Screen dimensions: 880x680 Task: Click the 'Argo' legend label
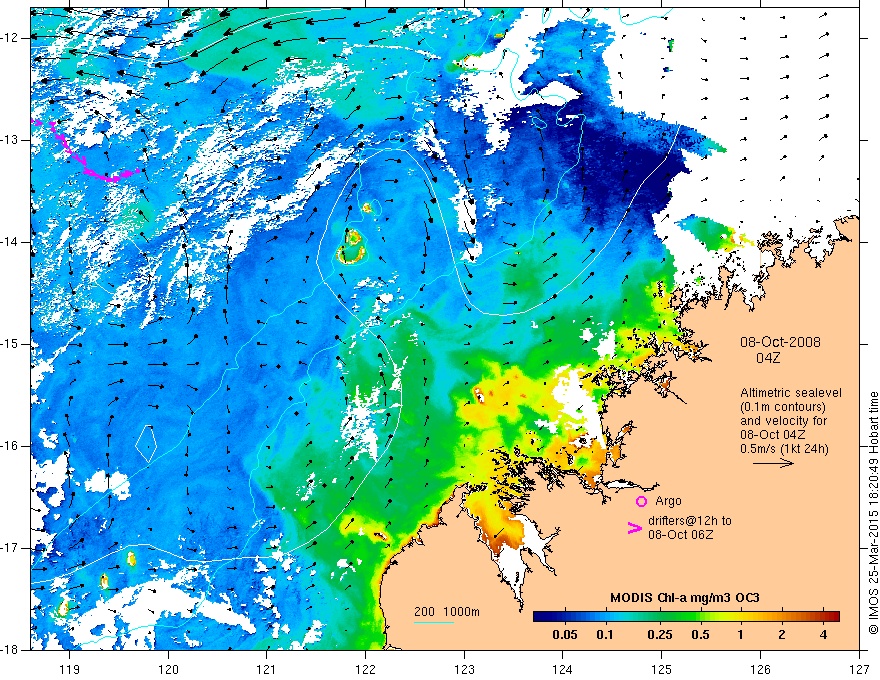click(668, 501)
